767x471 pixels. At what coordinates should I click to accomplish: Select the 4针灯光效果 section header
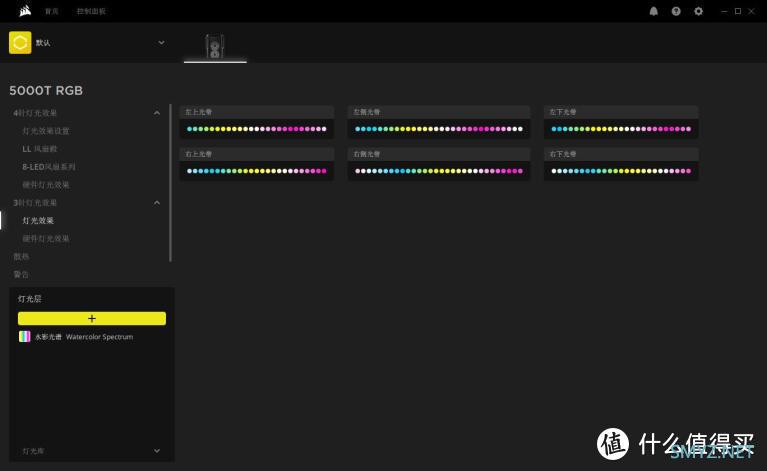pyautogui.click(x=35, y=113)
